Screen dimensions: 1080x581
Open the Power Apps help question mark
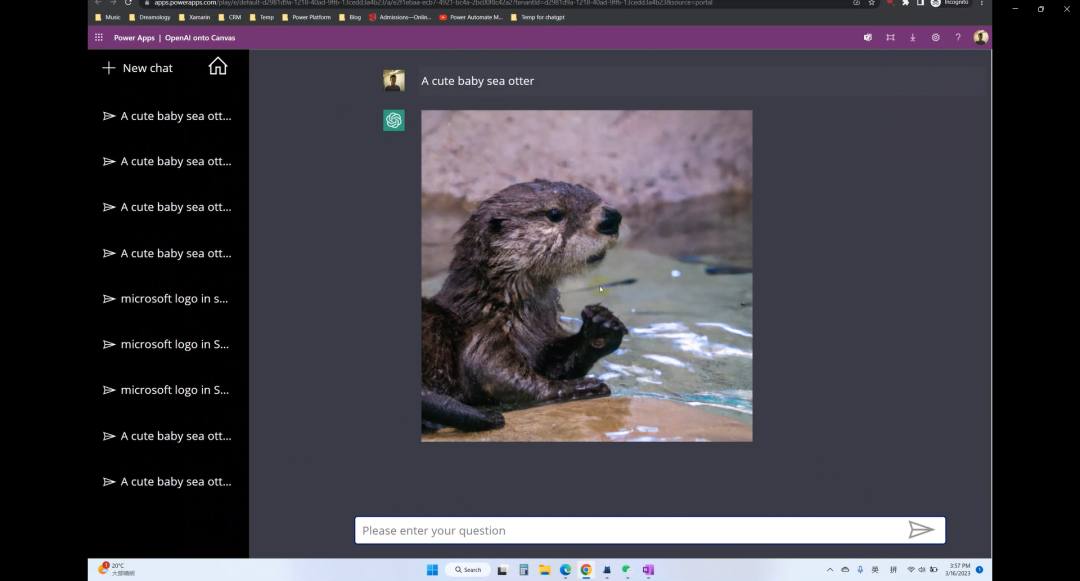click(x=958, y=38)
